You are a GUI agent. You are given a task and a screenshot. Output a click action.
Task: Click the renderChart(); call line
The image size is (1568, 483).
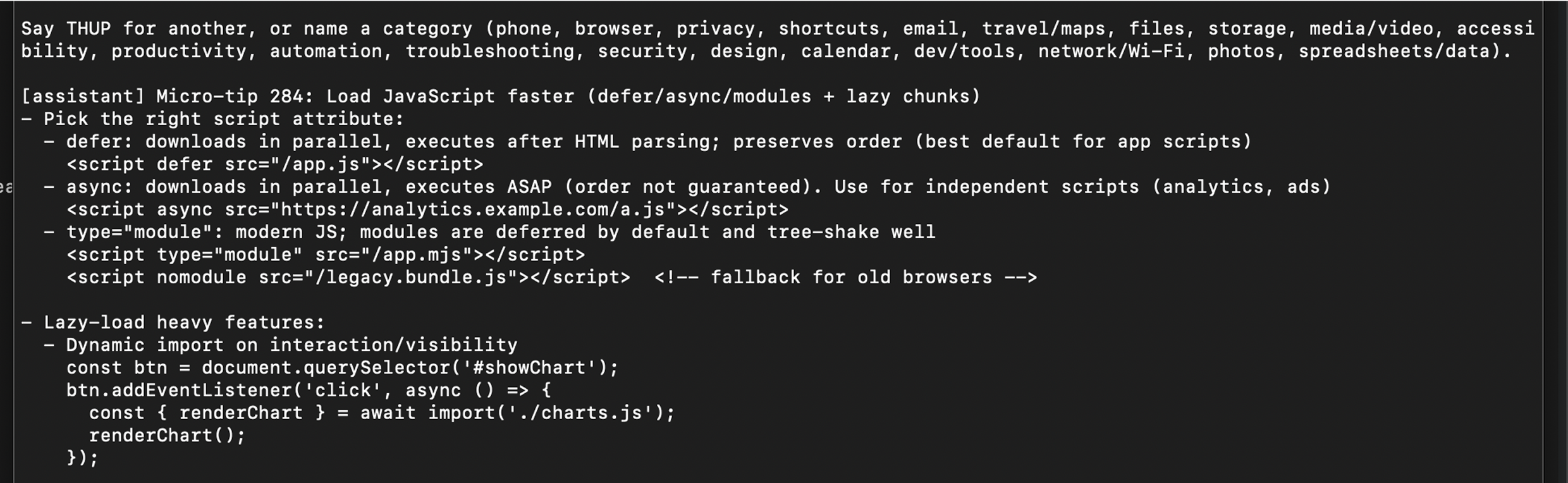(167, 436)
